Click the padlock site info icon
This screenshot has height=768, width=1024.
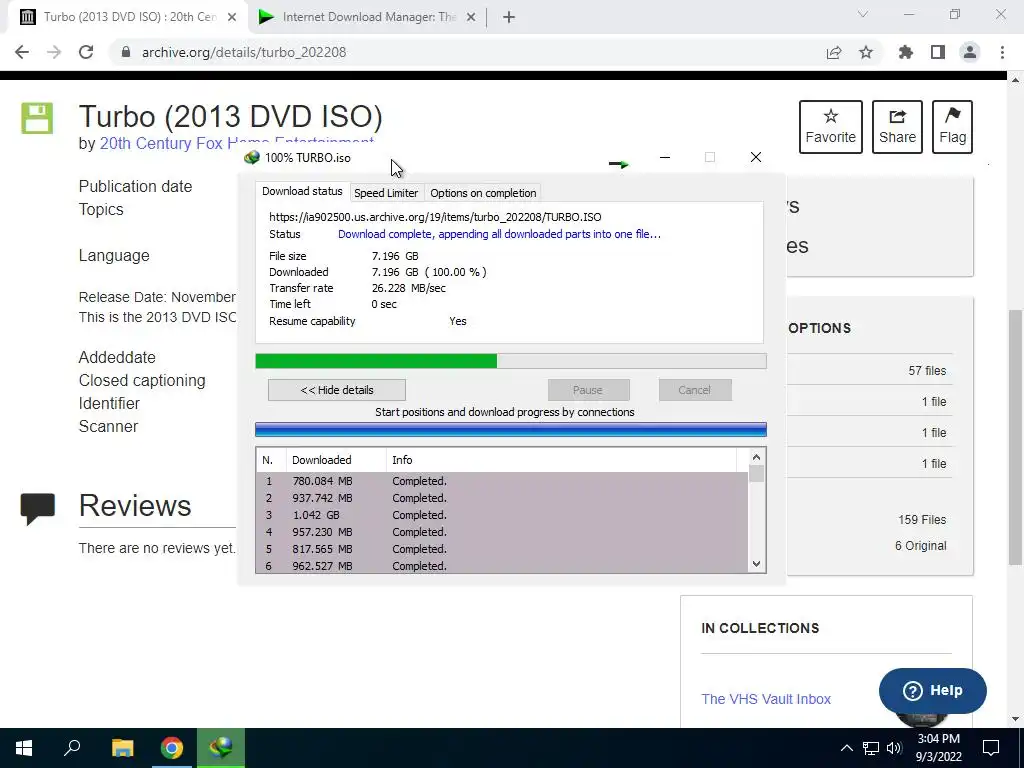point(126,52)
